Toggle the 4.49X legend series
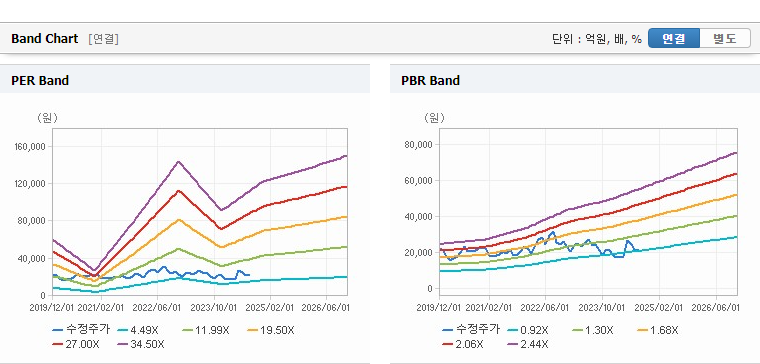The image size is (760, 364). [138, 330]
